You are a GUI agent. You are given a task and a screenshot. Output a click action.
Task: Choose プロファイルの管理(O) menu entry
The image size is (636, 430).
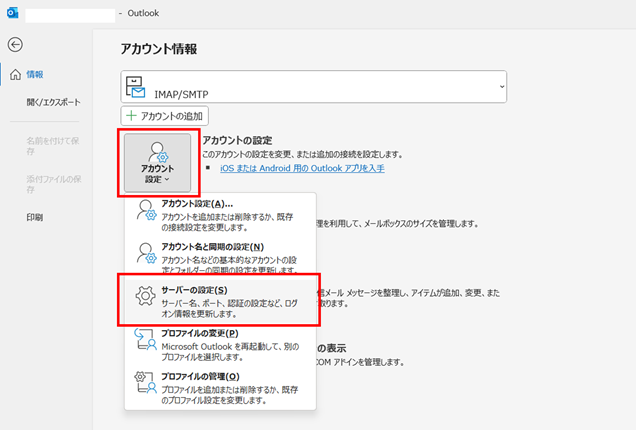(x=200, y=376)
